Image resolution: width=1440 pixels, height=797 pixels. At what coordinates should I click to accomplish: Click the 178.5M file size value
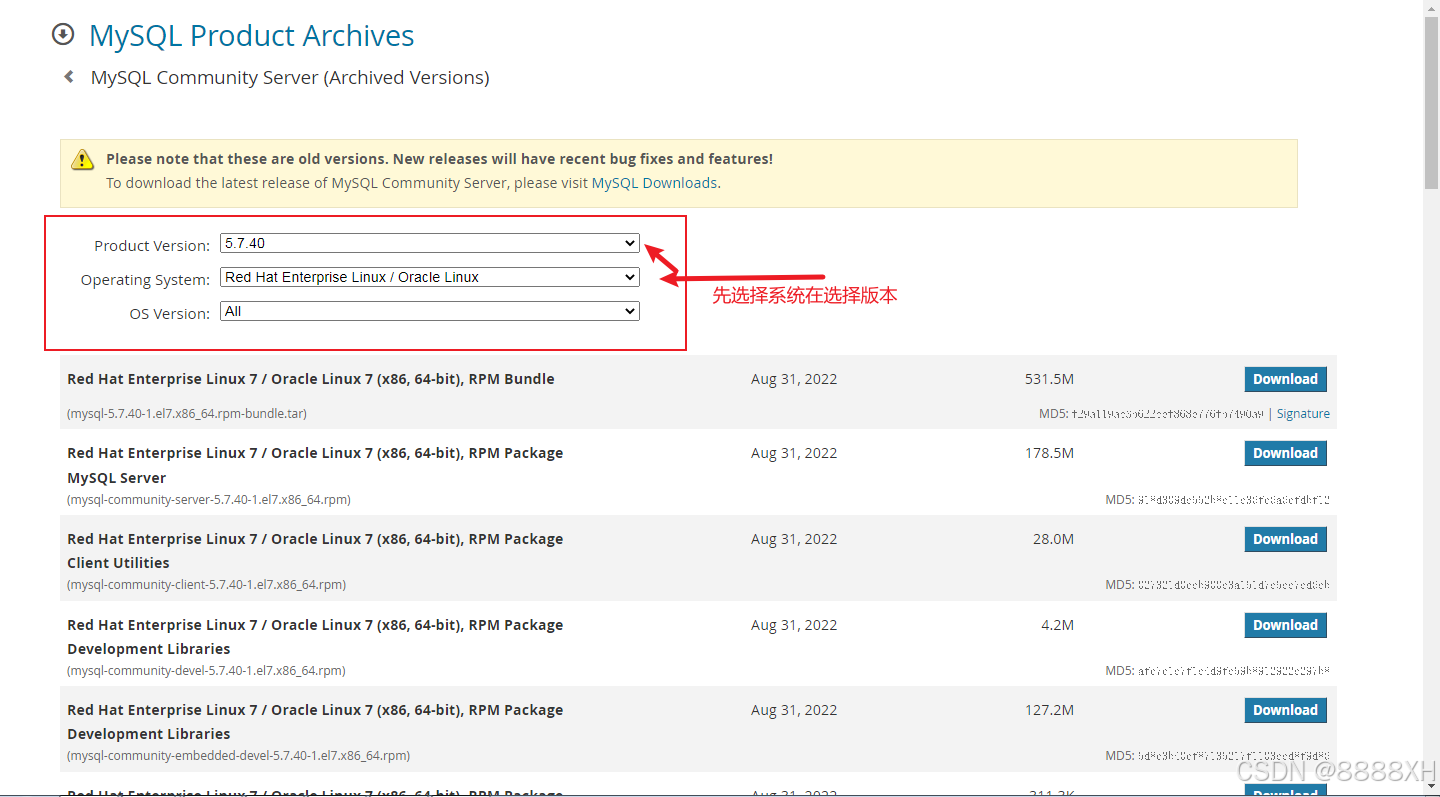(1049, 453)
